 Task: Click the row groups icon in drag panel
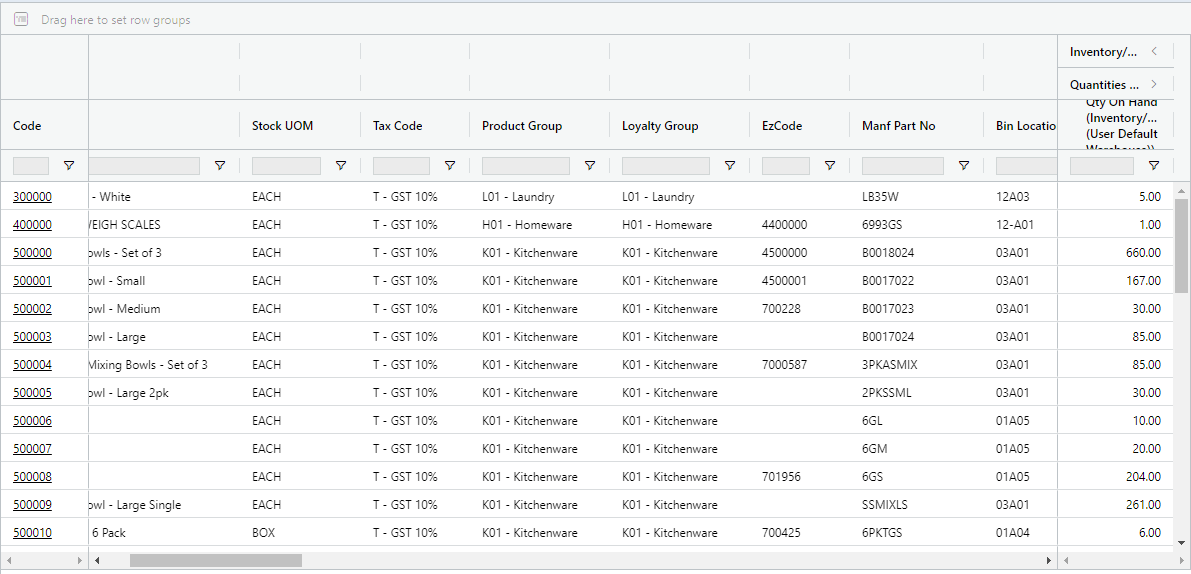point(21,19)
